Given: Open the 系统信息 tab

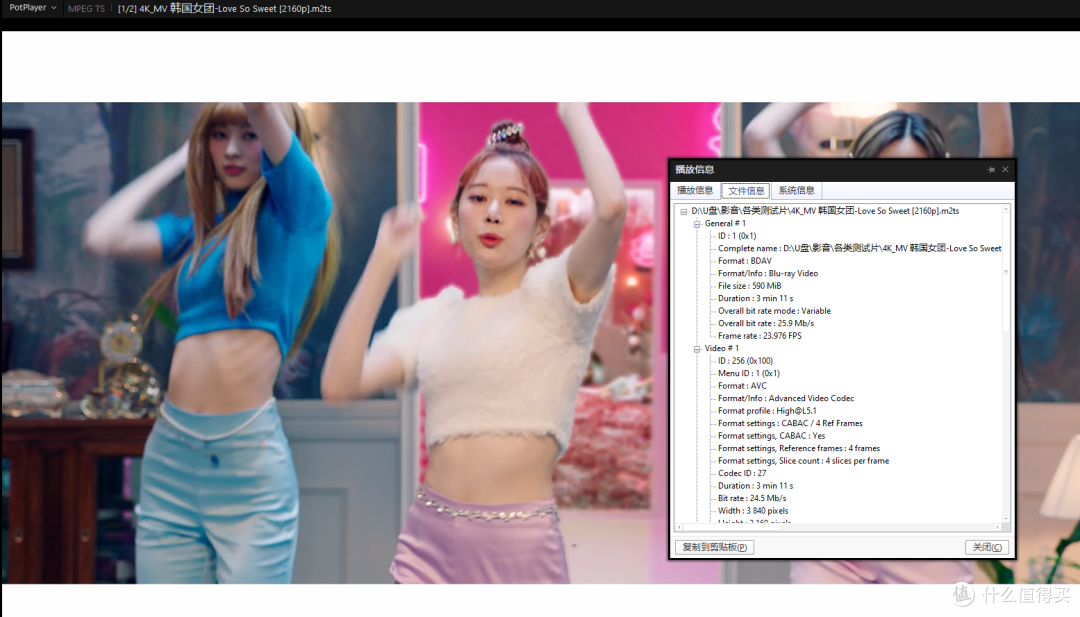Looking at the screenshot, I should coord(796,190).
